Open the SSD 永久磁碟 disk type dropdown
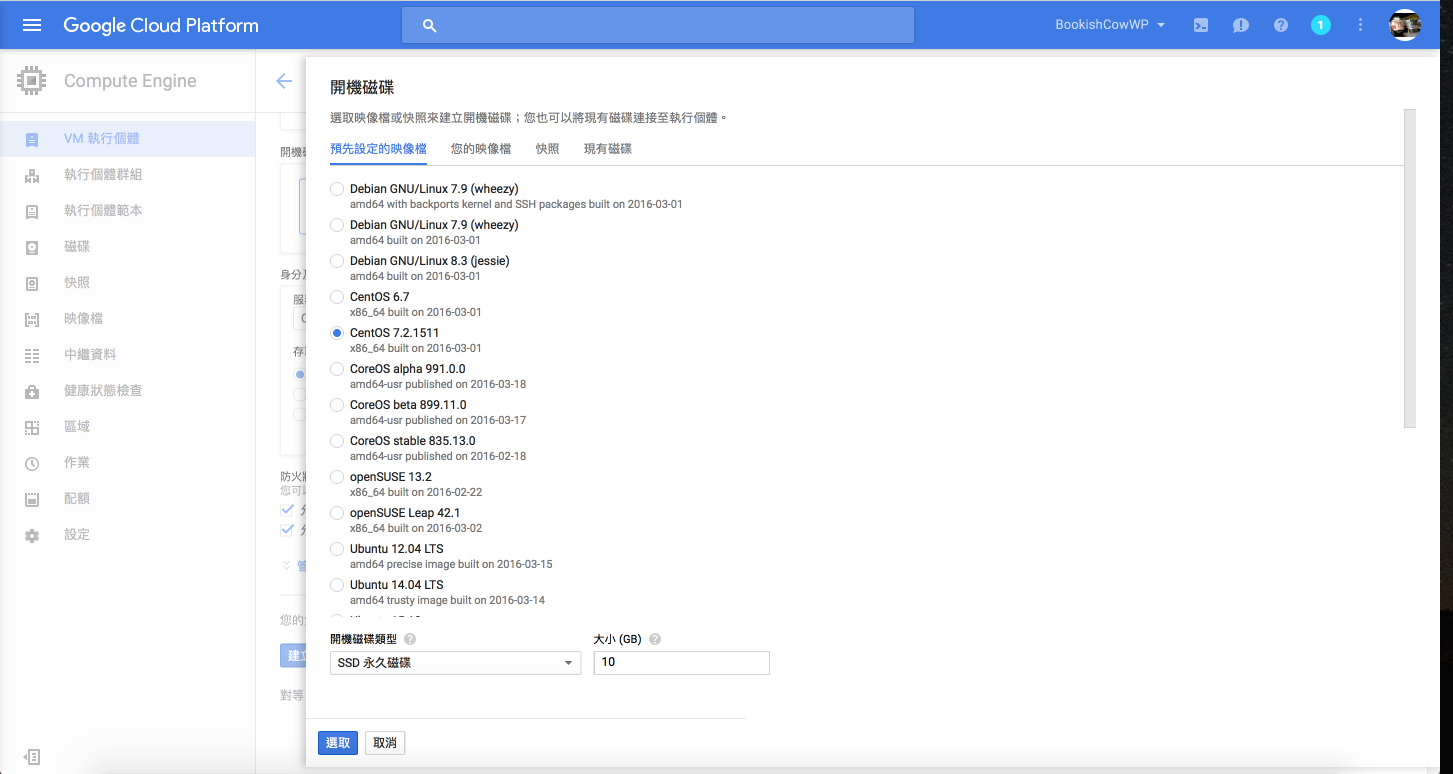Image resolution: width=1453 pixels, height=774 pixels. pyautogui.click(x=455, y=663)
